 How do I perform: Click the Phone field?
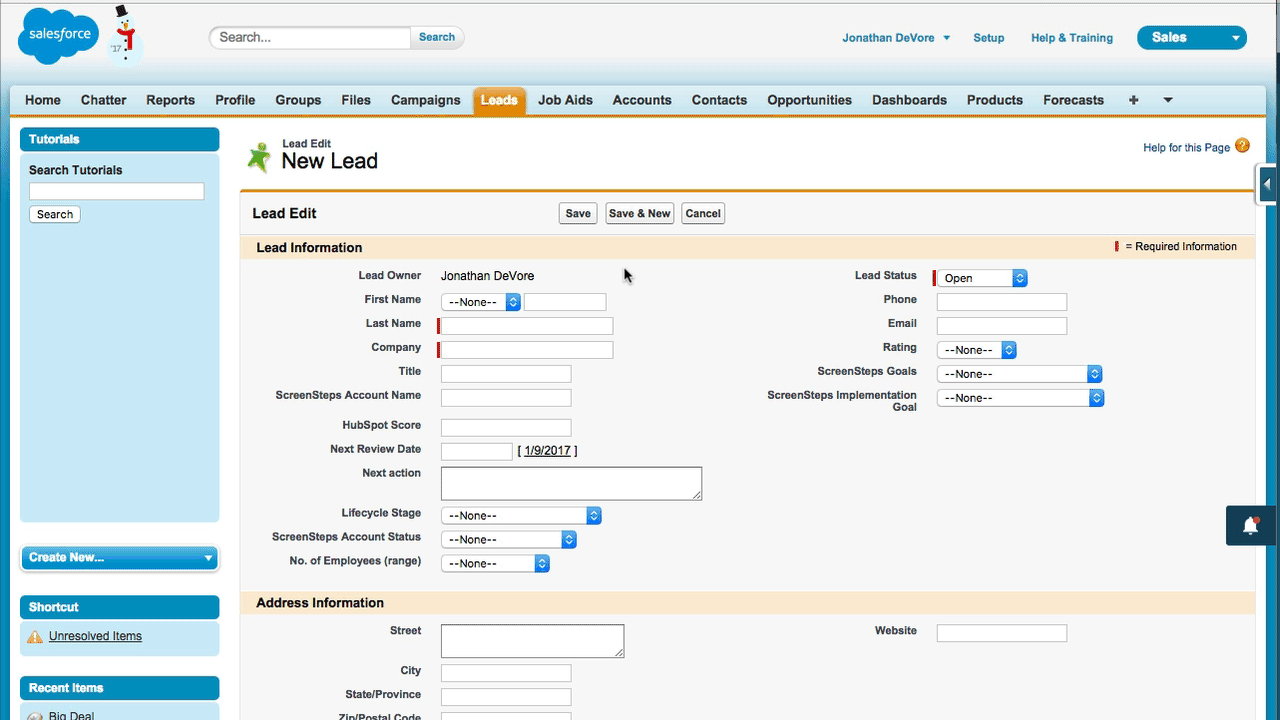(x=1002, y=302)
